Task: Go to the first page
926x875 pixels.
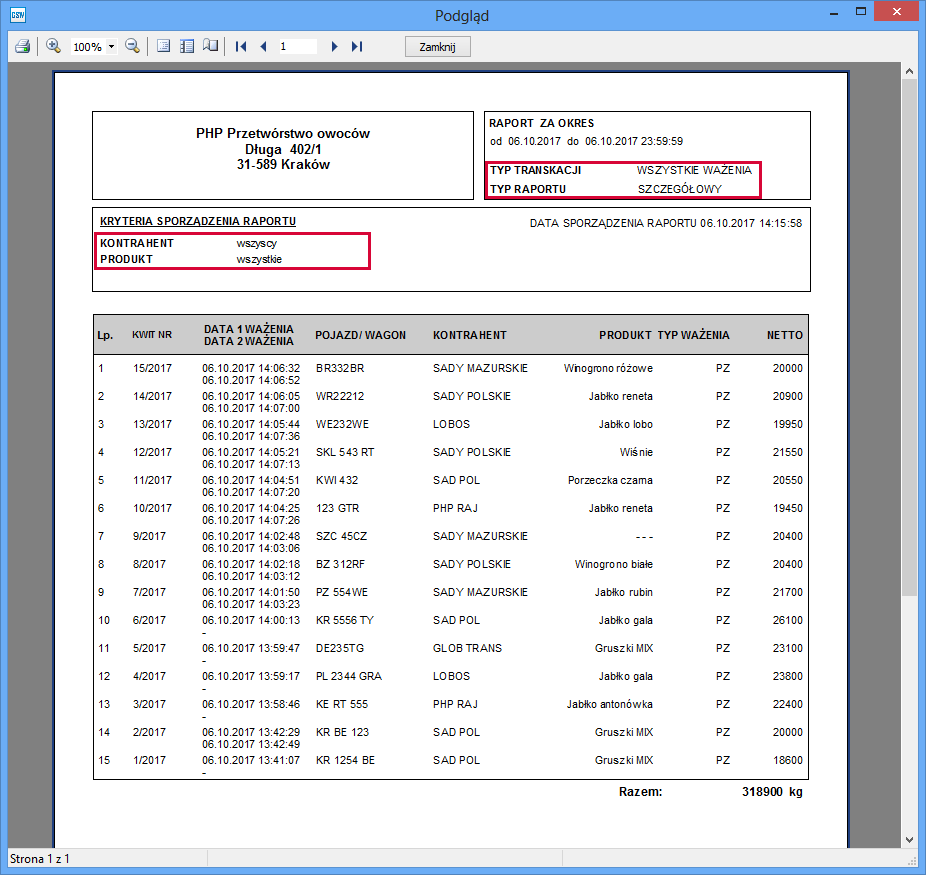Action: point(240,47)
